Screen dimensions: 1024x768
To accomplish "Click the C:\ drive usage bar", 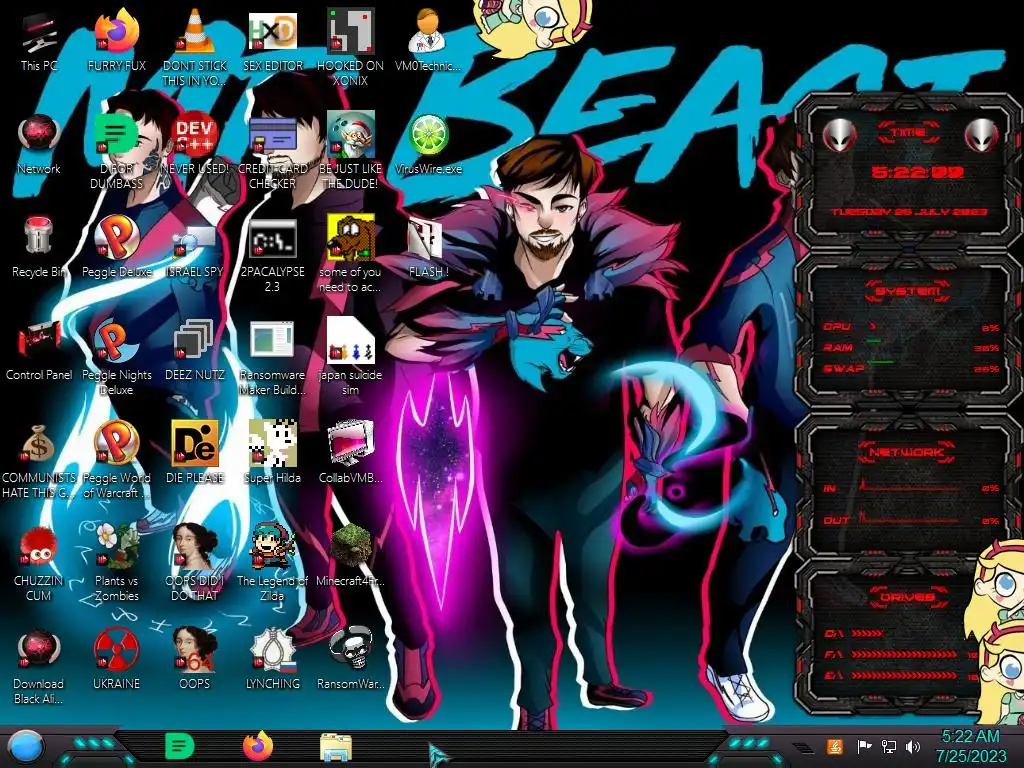I will 867,633.
